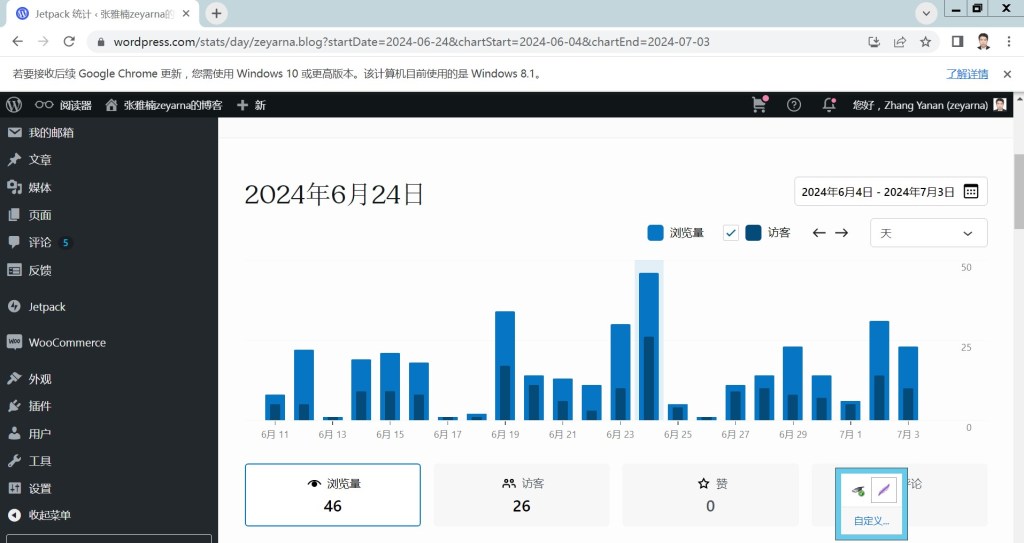The width and height of the screenshot is (1024, 543).
Task: Bookmark this page with star icon
Action: tap(926, 42)
